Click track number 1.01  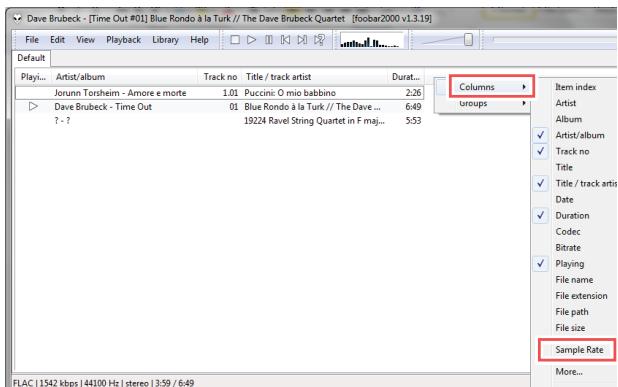click(230, 93)
